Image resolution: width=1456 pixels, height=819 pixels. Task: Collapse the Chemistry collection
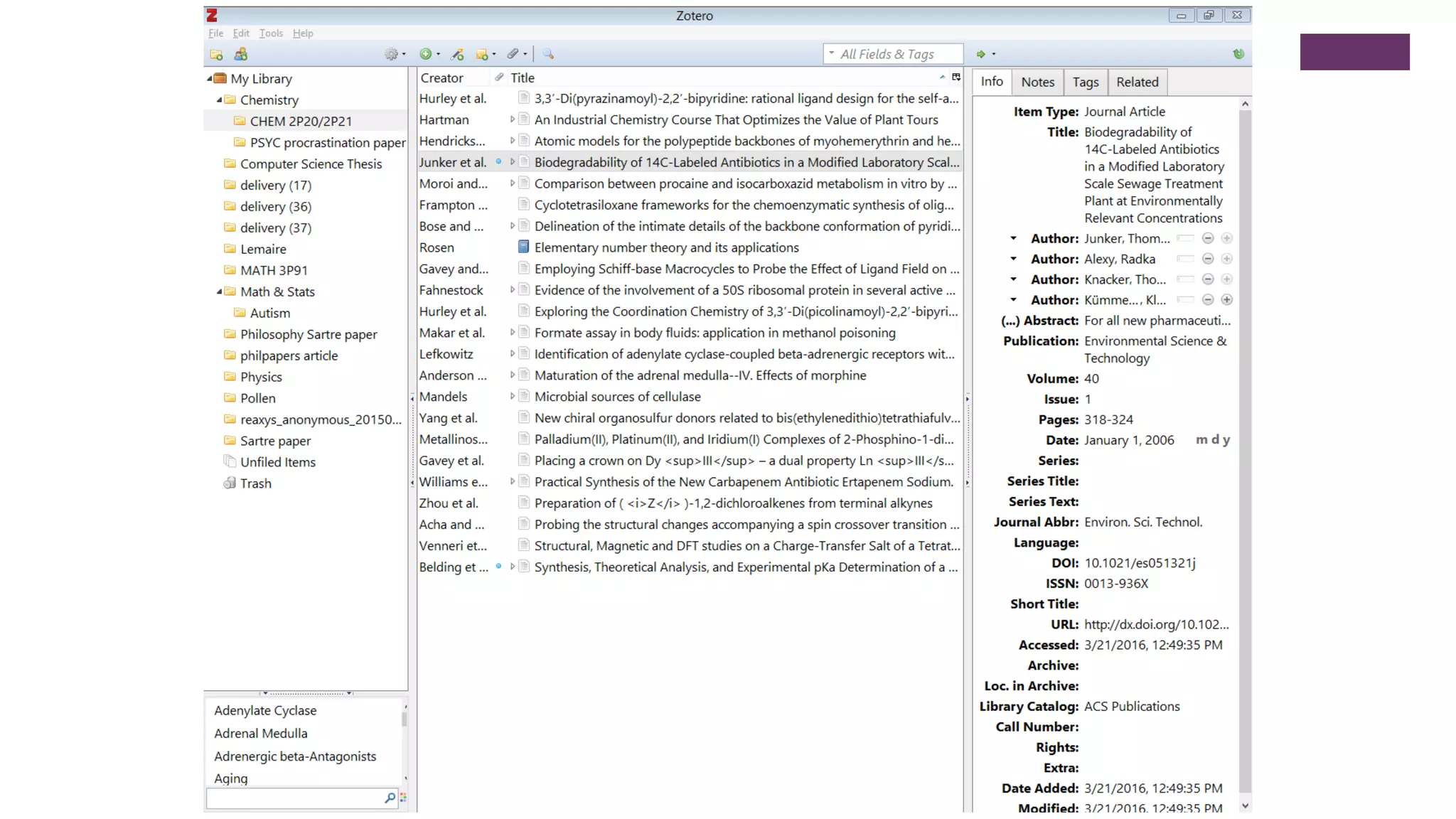click(x=219, y=100)
